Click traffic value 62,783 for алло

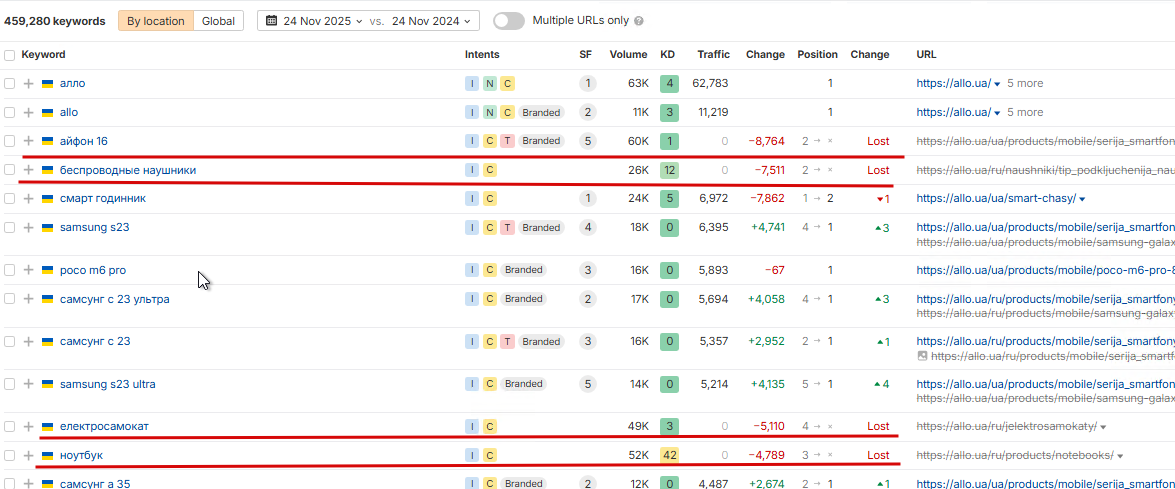coord(710,84)
